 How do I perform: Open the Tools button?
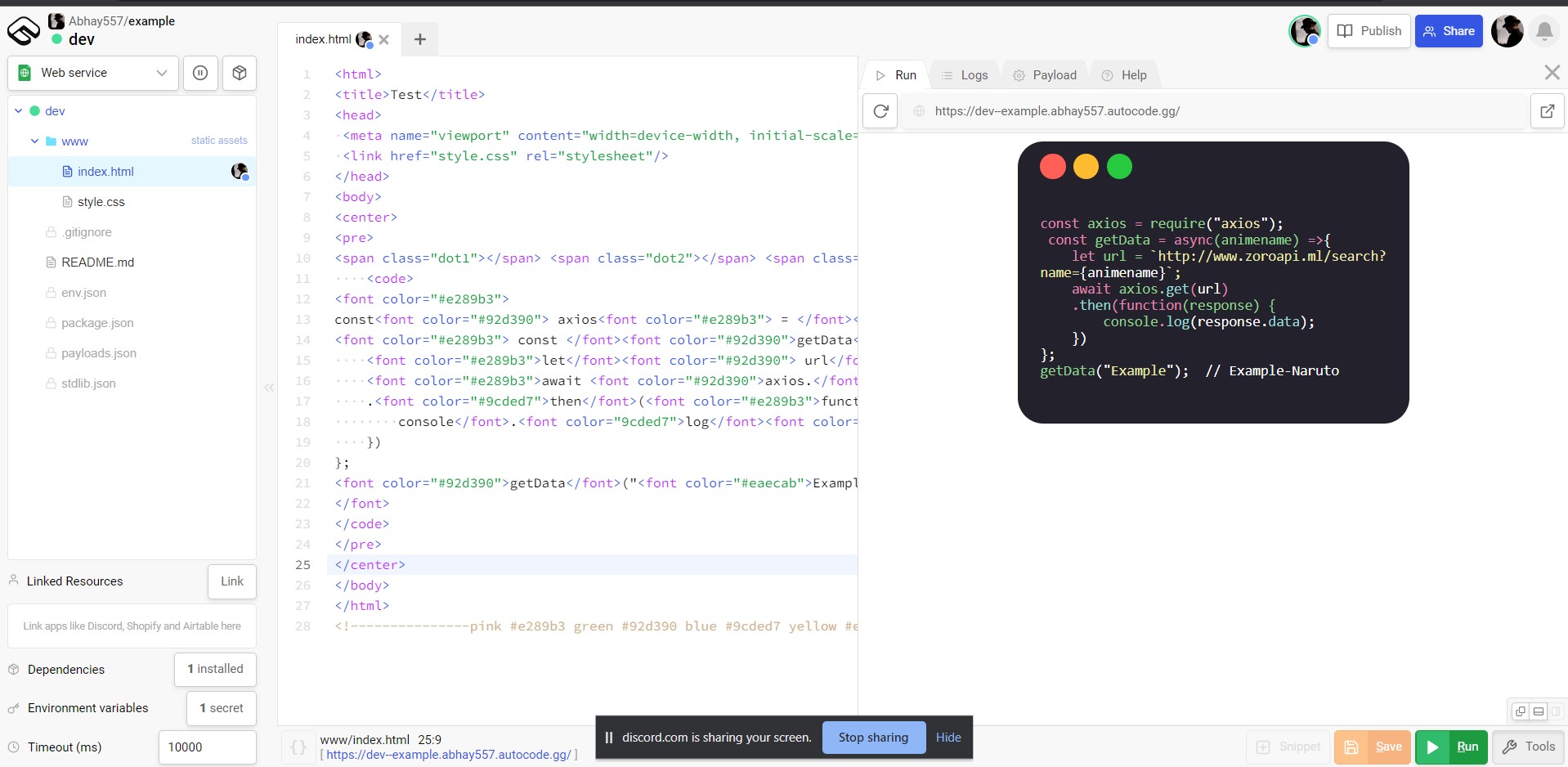pyautogui.click(x=1529, y=747)
